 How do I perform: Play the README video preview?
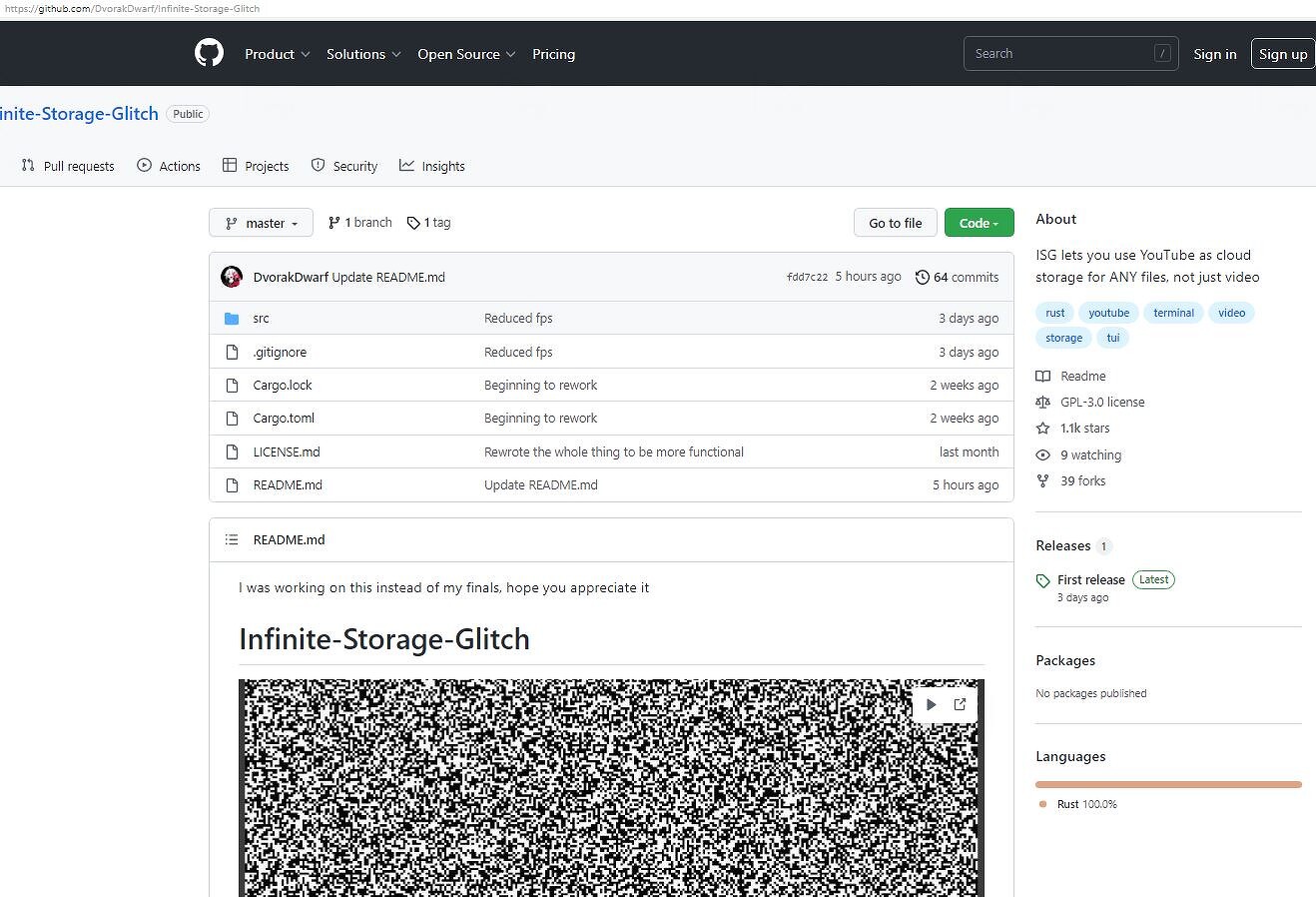931,704
